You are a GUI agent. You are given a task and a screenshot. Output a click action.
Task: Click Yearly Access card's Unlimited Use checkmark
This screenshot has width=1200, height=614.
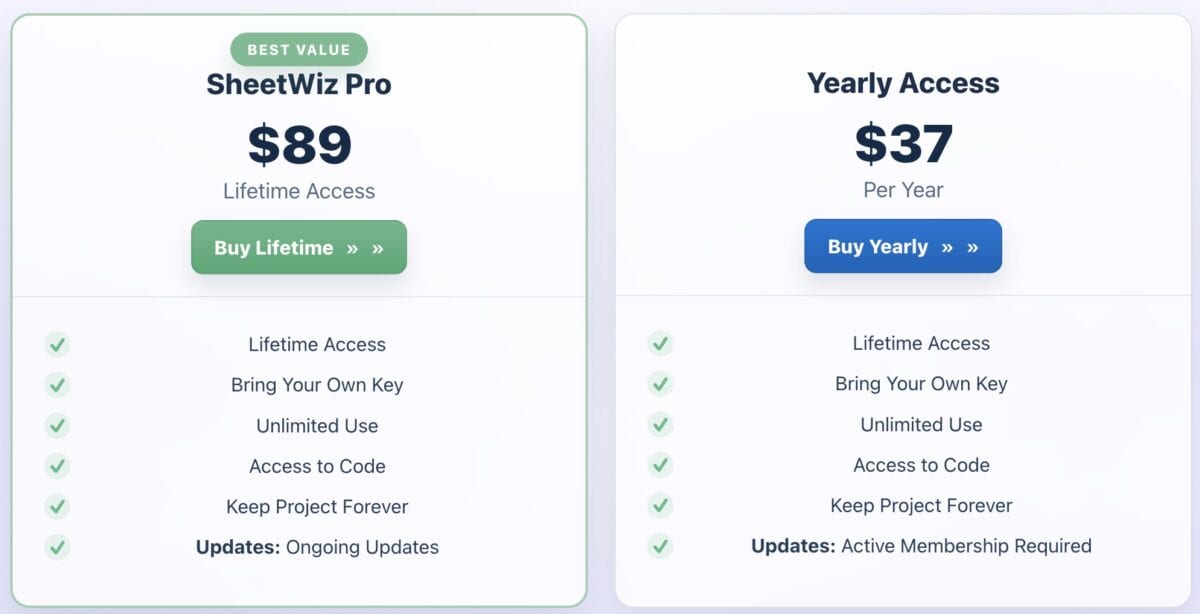click(x=660, y=425)
